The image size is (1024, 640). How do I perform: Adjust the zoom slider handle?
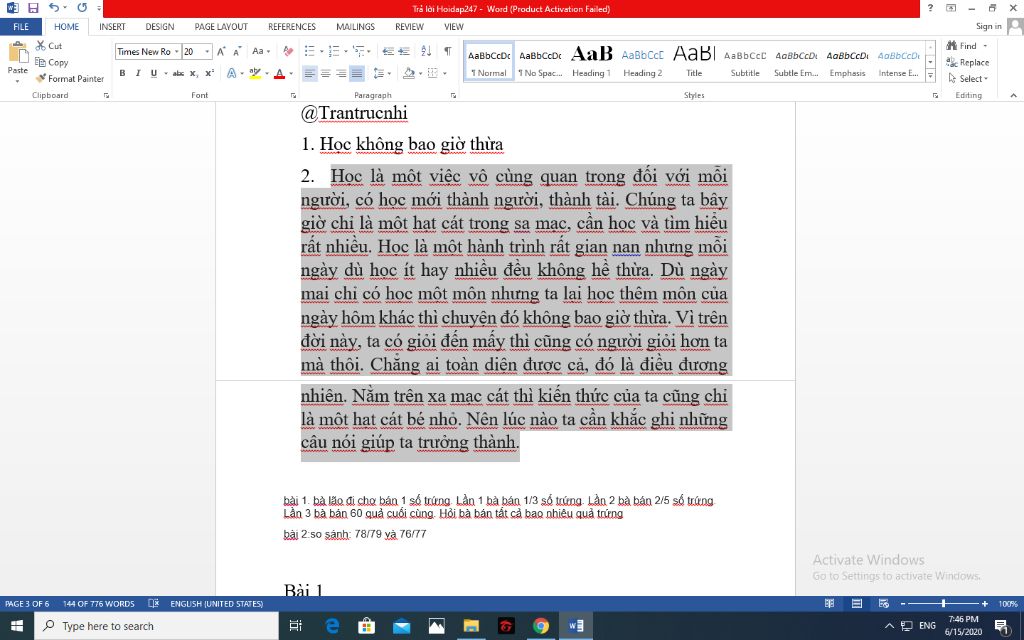(943, 603)
